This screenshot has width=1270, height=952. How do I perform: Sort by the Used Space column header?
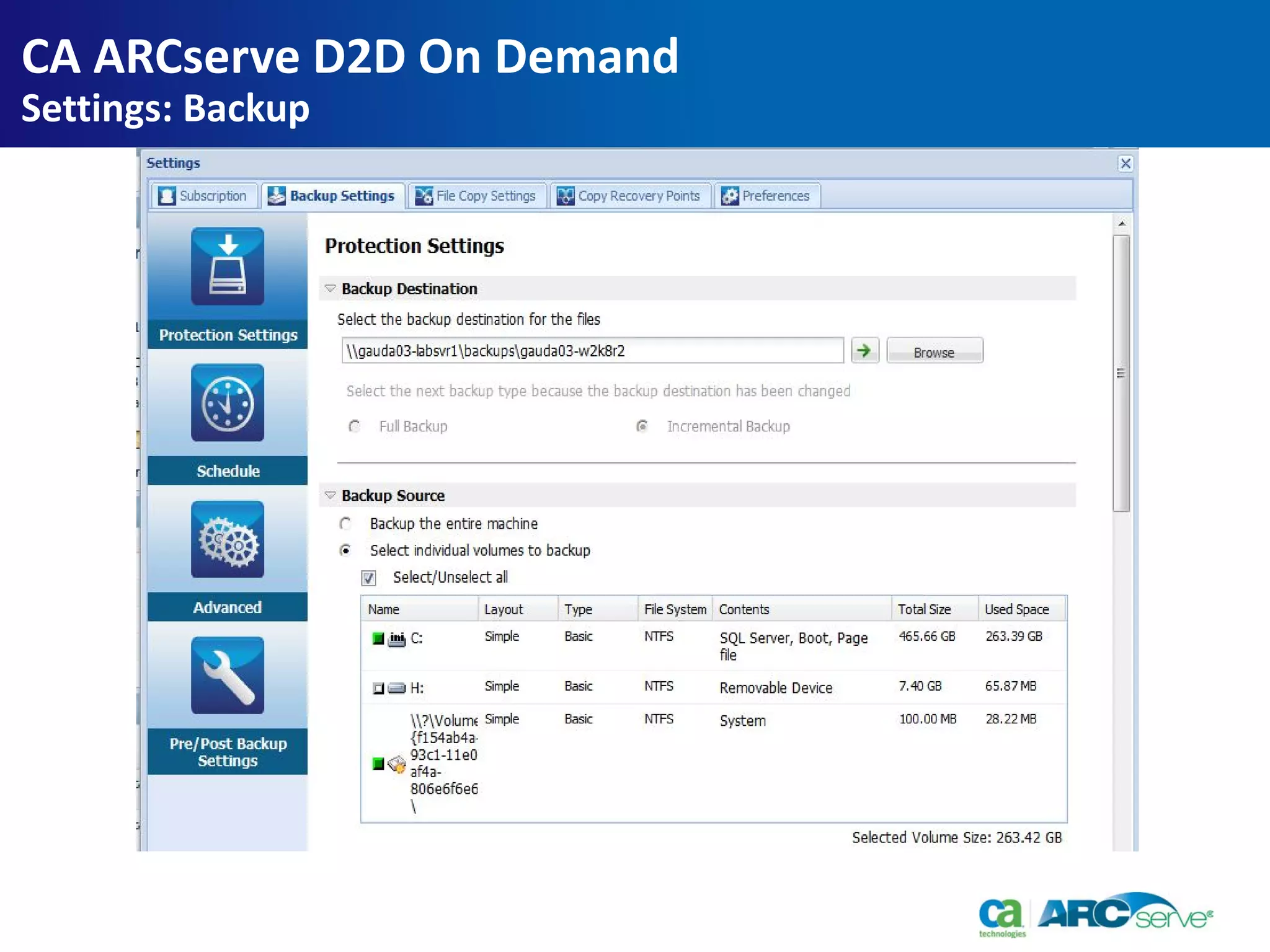pyautogui.click(x=1023, y=609)
